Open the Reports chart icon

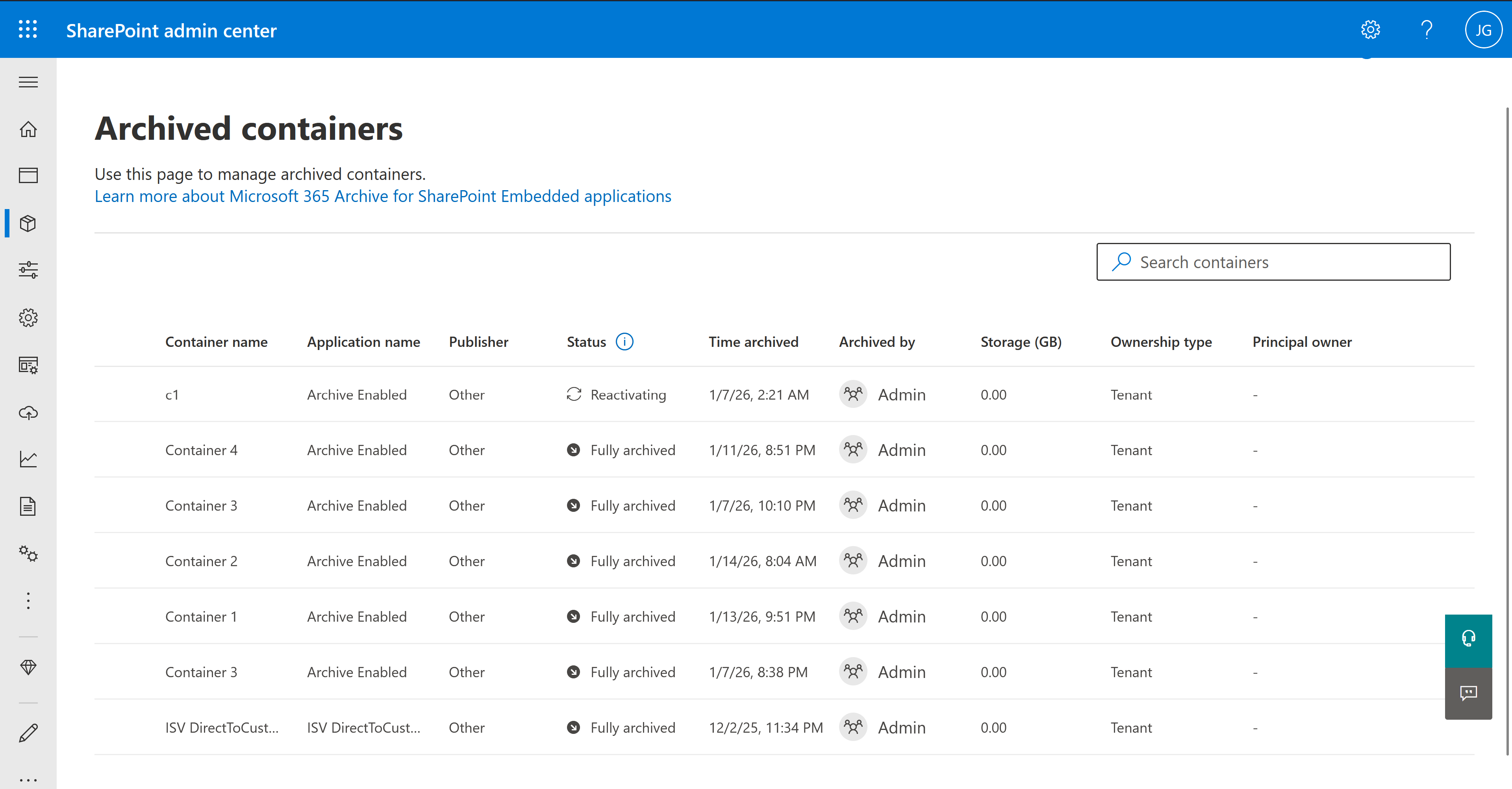pos(28,459)
